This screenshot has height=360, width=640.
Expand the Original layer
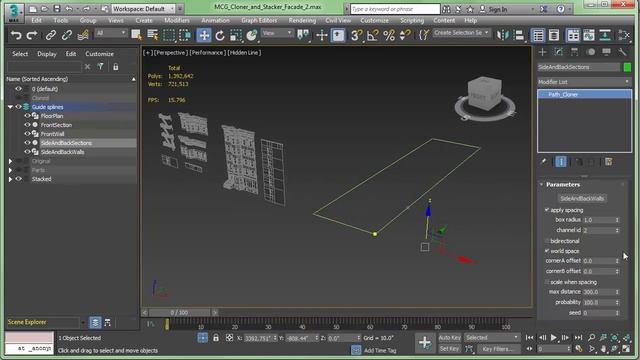(x=10, y=161)
